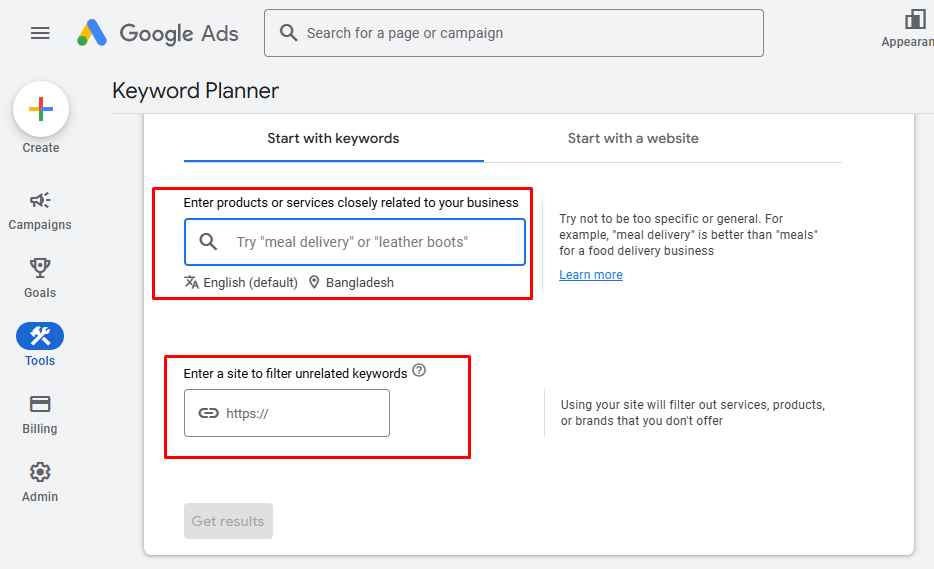Screen dimensions: 934x569
Task: Switch to Start with a website tab
Action: pos(633,139)
